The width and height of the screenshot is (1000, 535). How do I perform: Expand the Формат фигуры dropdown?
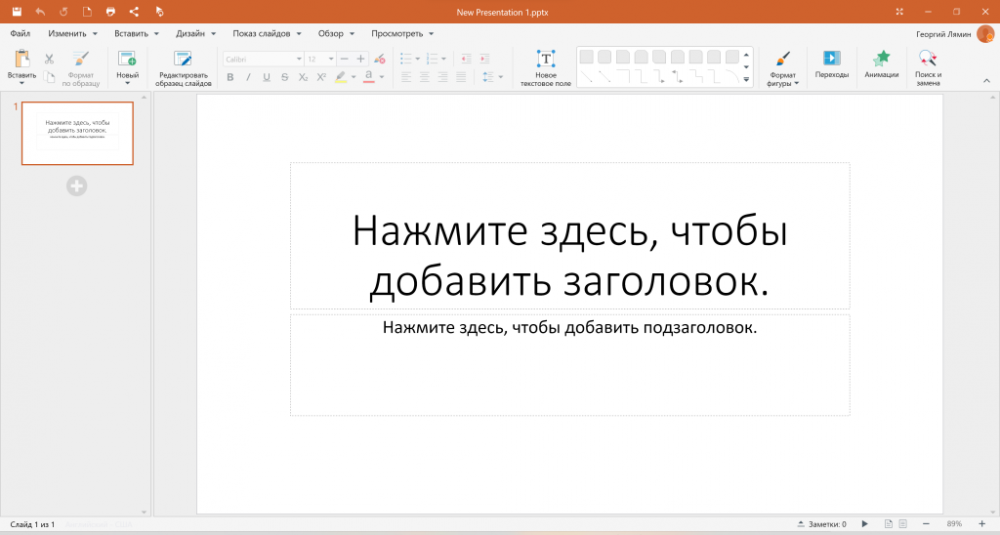coord(797,84)
